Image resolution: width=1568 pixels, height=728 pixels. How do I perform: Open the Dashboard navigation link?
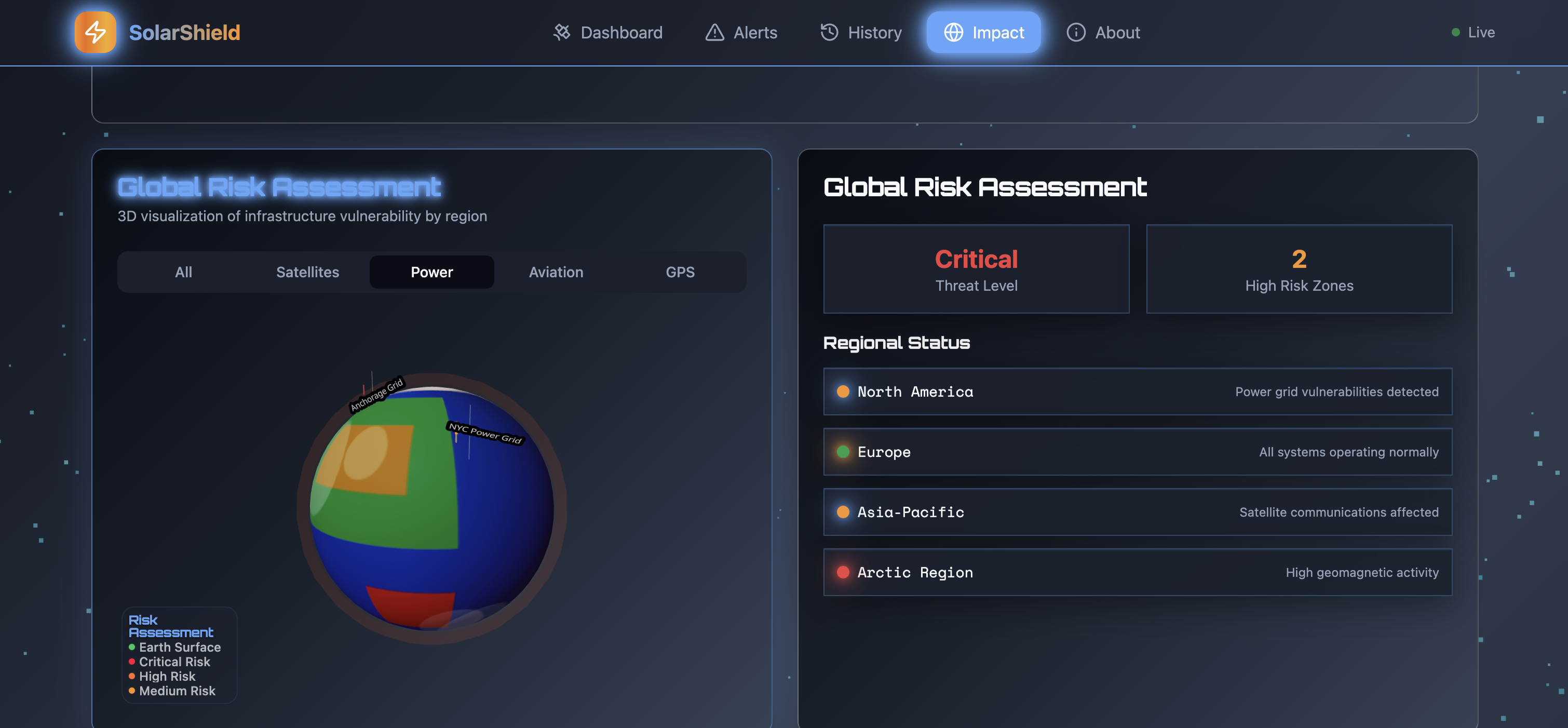tap(621, 32)
